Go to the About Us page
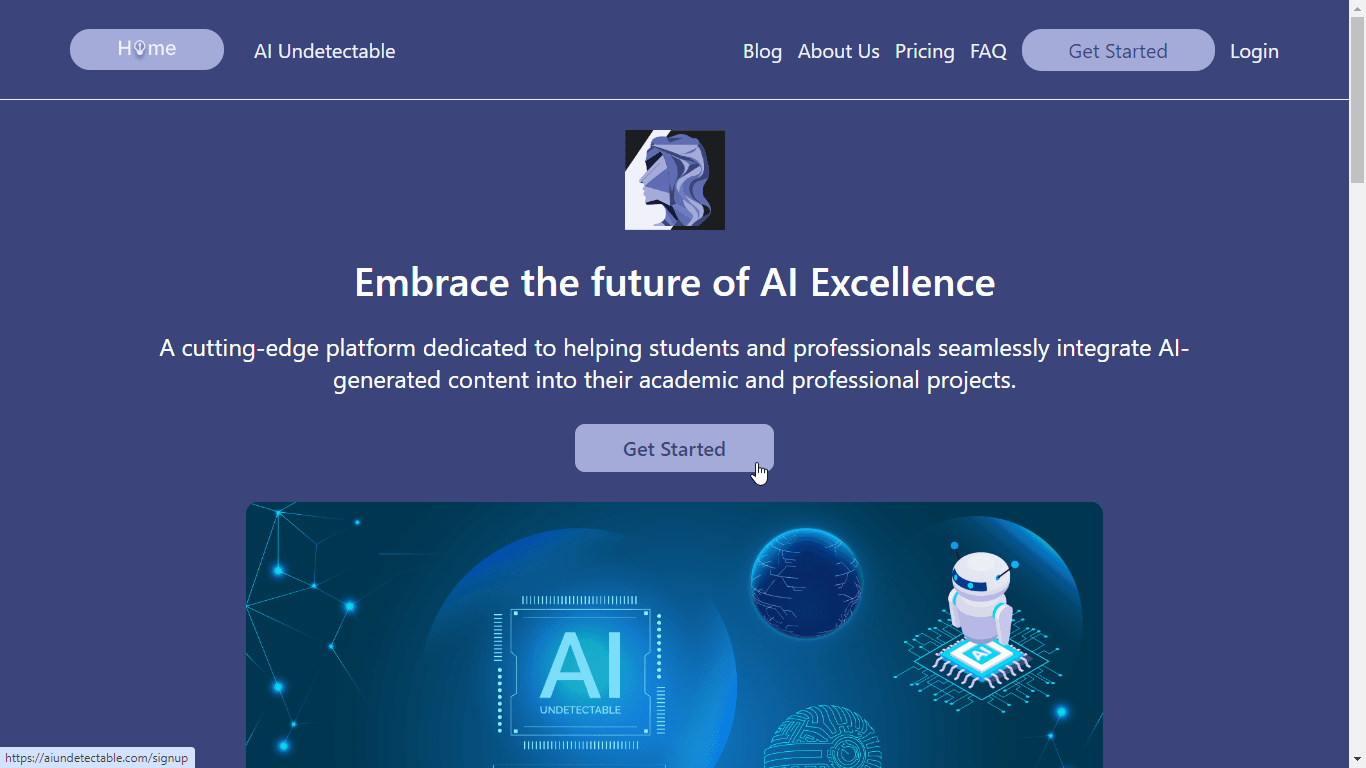Image resolution: width=1366 pixels, height=768 pixels. 839,51
